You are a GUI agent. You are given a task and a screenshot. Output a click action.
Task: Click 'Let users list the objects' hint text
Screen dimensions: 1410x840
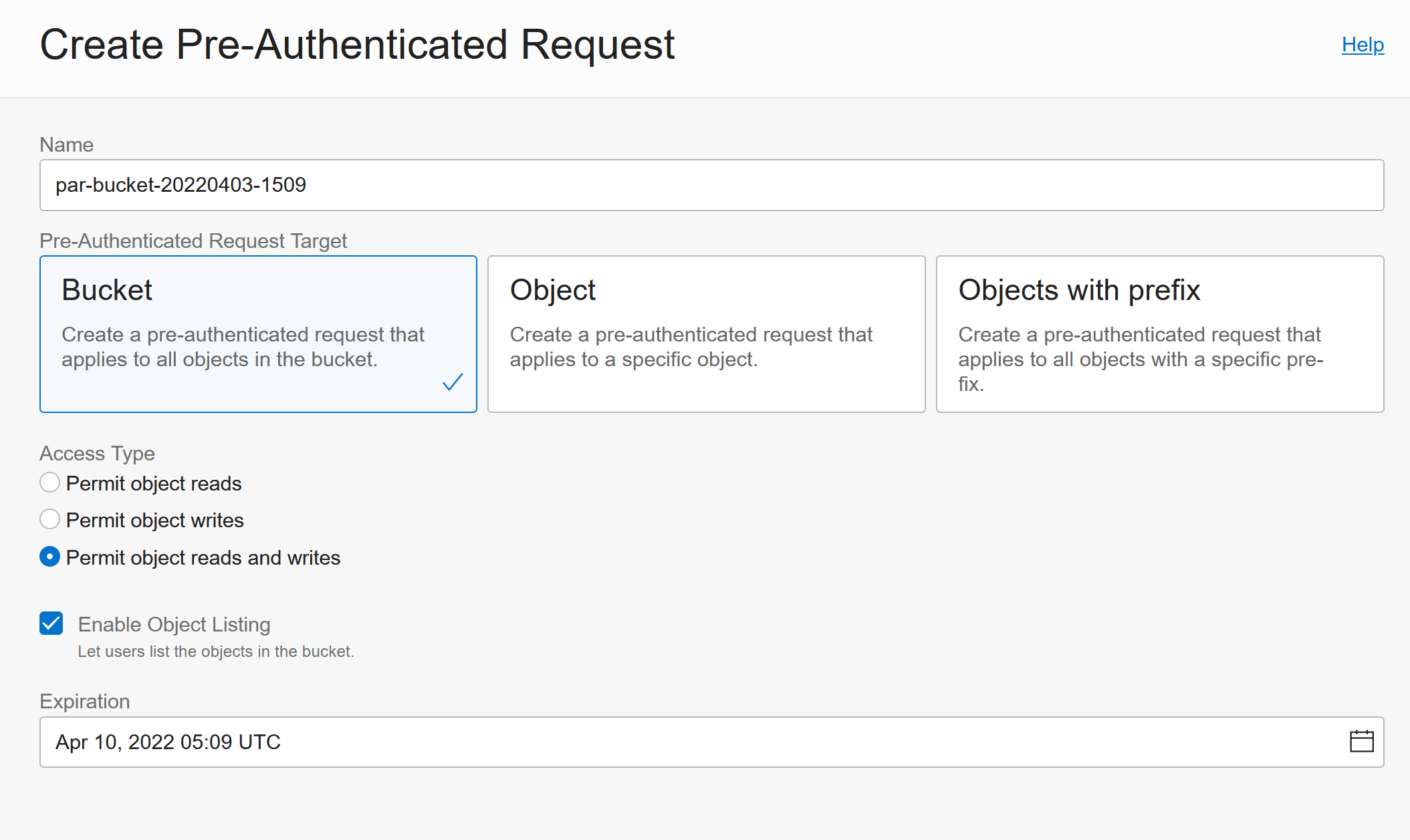click(x=216, y=652)
